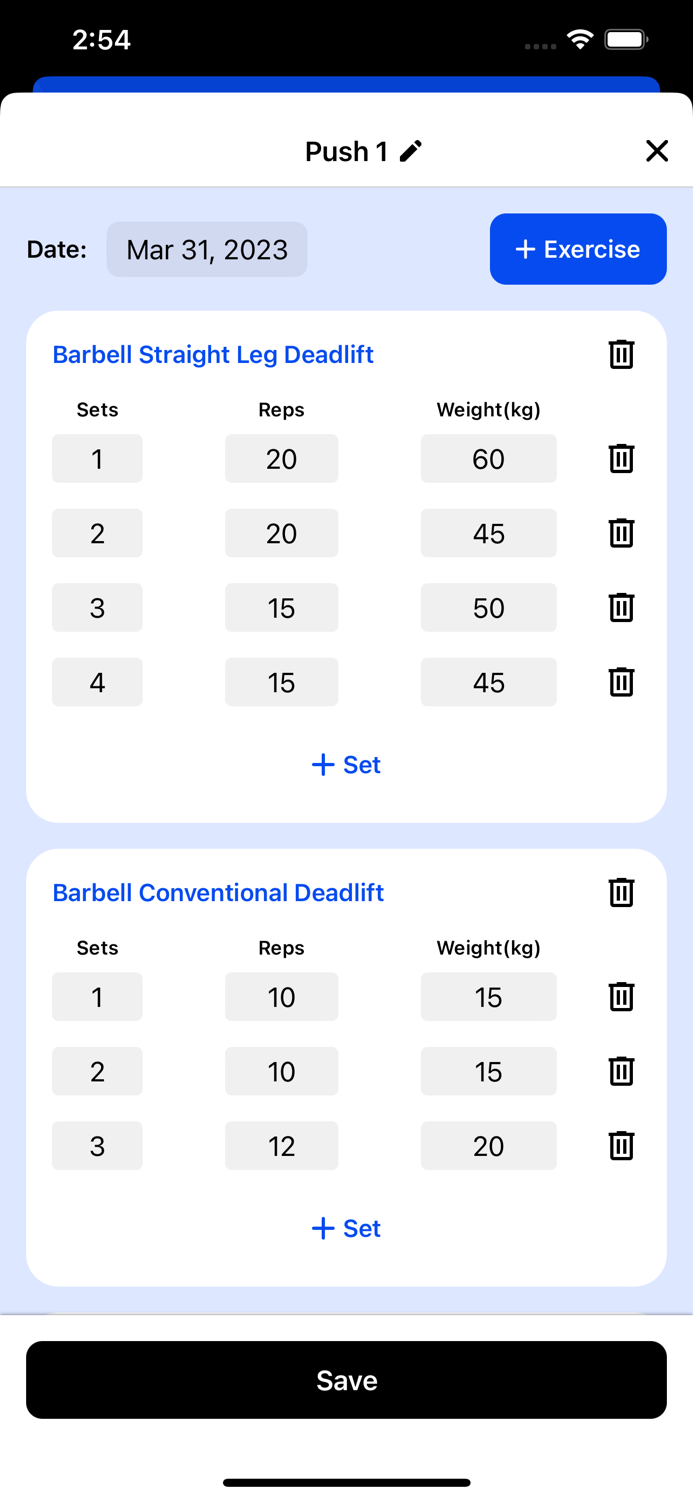
Task: Open the Barbell Straight Leg Deadlift details
Action: pos(213,354)
